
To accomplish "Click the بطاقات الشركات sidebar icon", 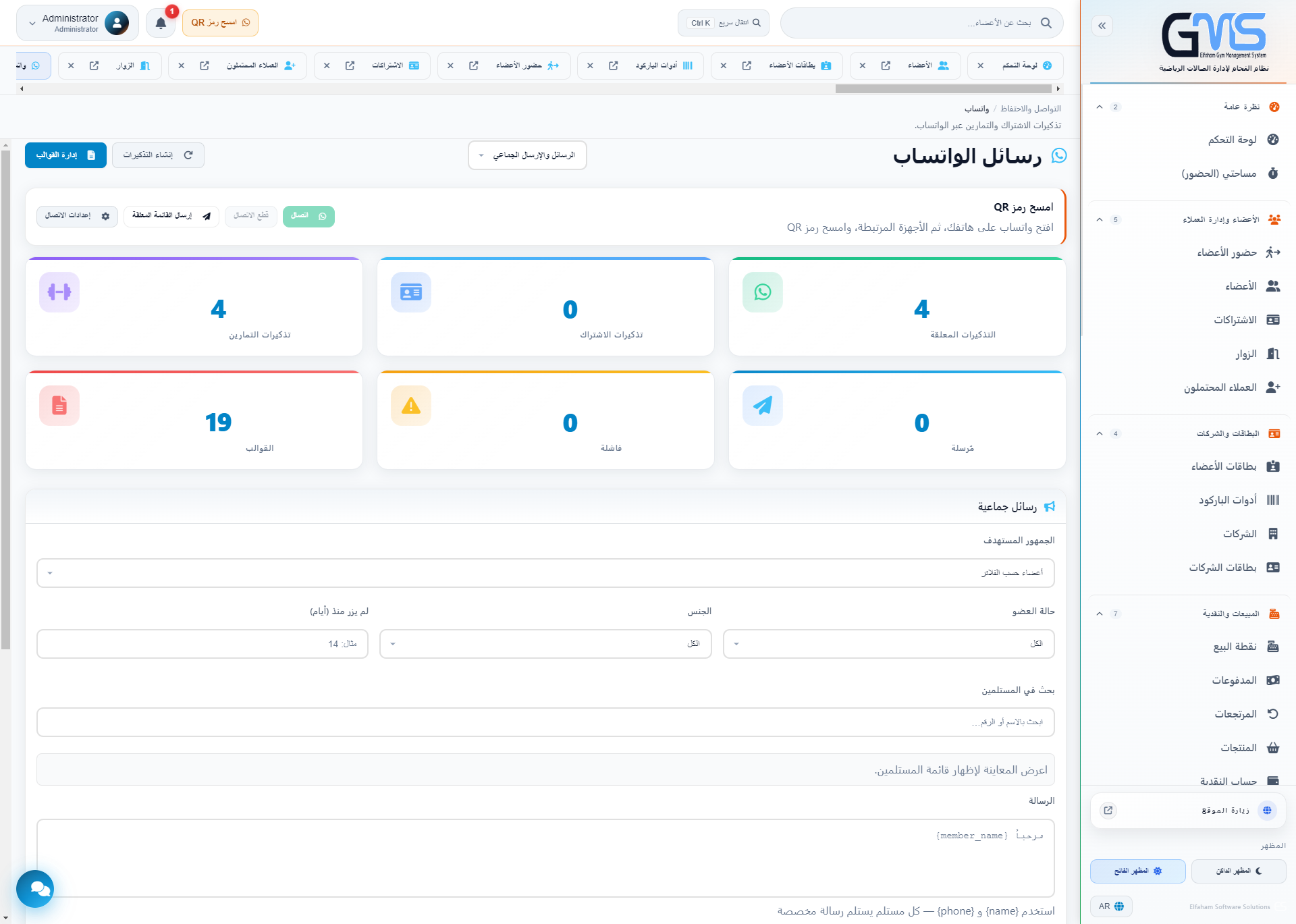I will tap(1273, 568).
